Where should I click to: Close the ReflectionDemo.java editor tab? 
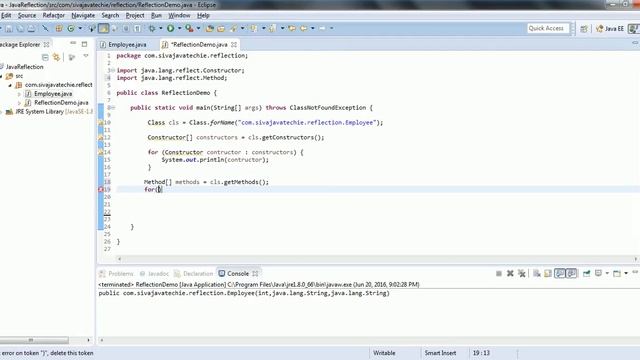coord(234,44)
